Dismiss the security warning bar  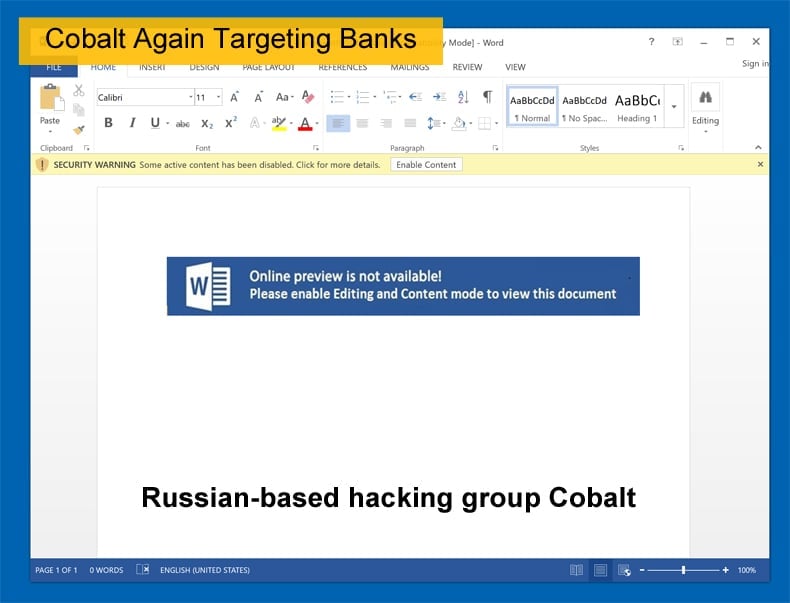760,164
